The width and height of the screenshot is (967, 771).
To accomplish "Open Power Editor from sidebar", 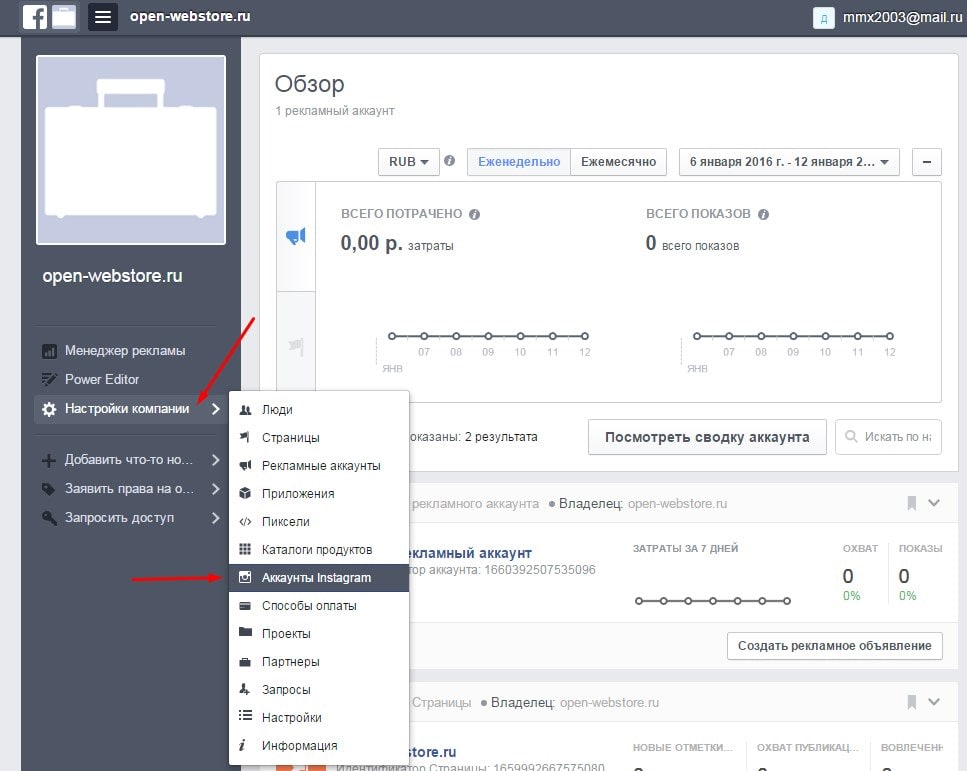I will pyautogui.click(x=102, y=379).
